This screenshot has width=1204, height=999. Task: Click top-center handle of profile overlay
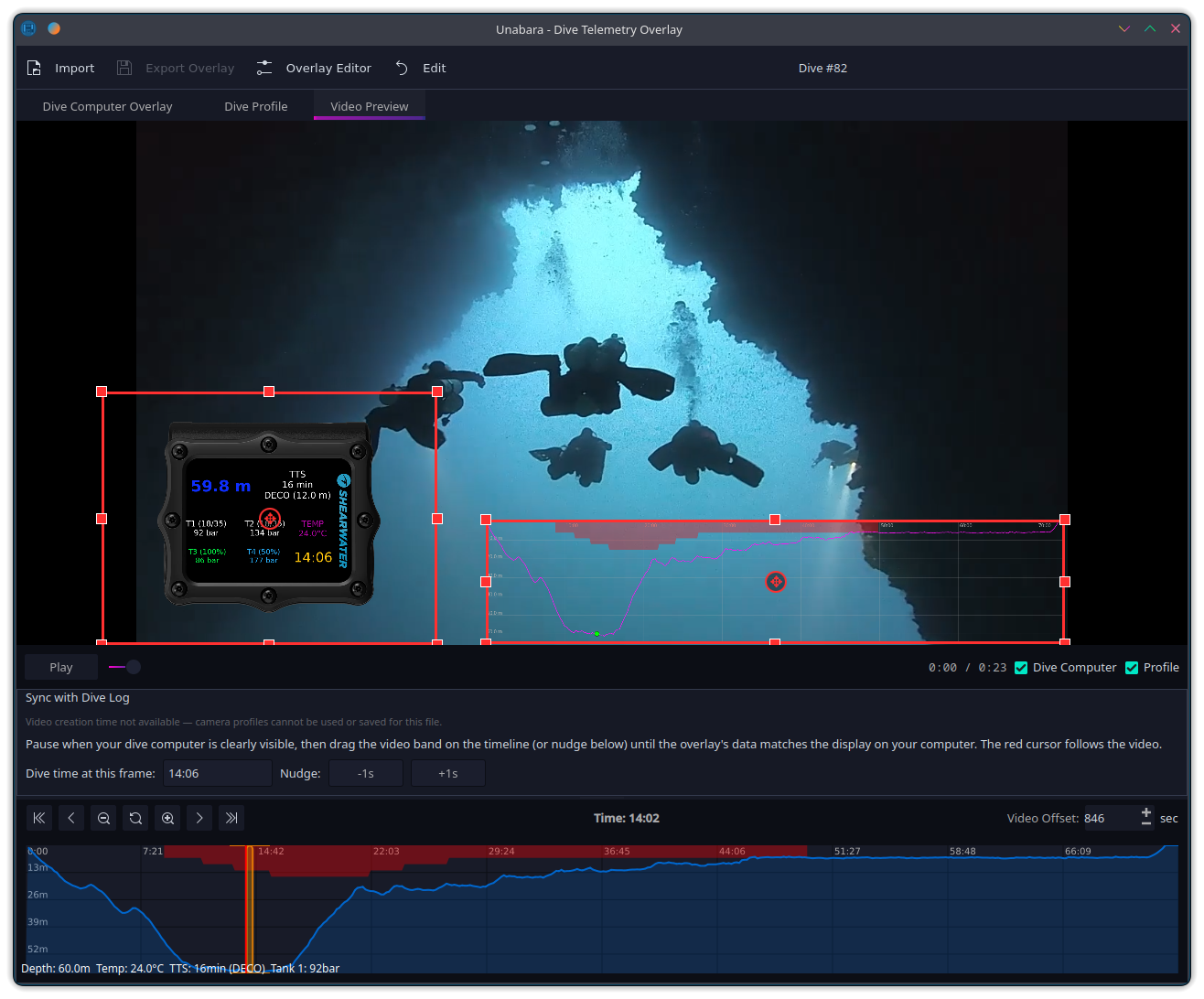coord(775,520)
